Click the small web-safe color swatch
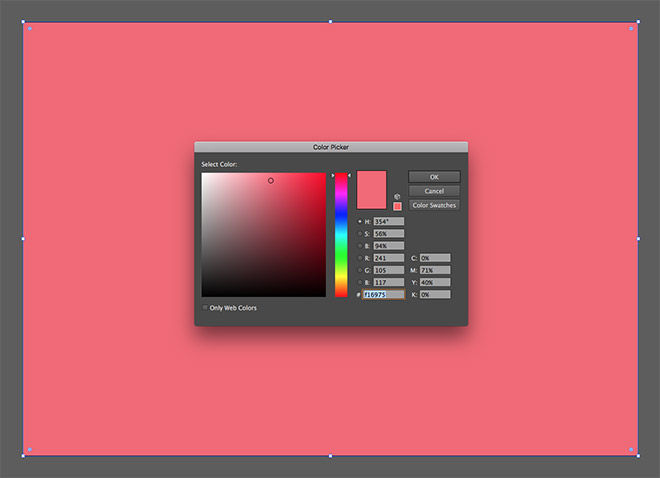This screenshot has height=478, width=660. click(397, 206)
